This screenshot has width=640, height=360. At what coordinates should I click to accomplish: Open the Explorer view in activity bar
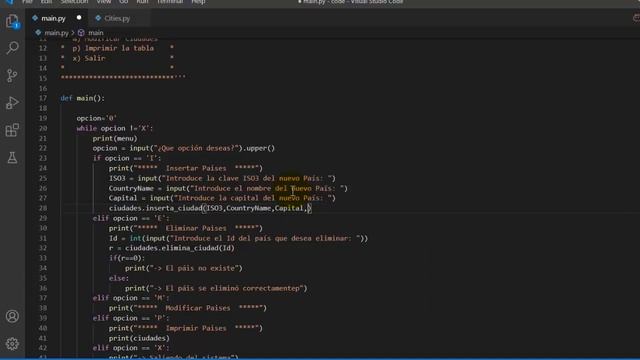12,21
